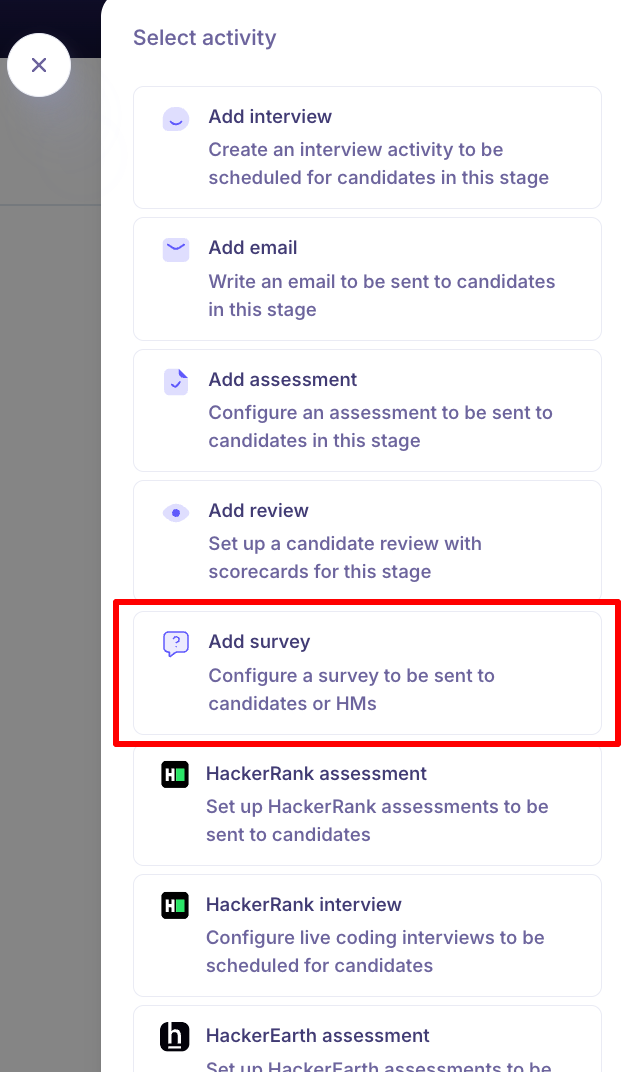
Task: Click the survey description about HMs
Action: 351,689
